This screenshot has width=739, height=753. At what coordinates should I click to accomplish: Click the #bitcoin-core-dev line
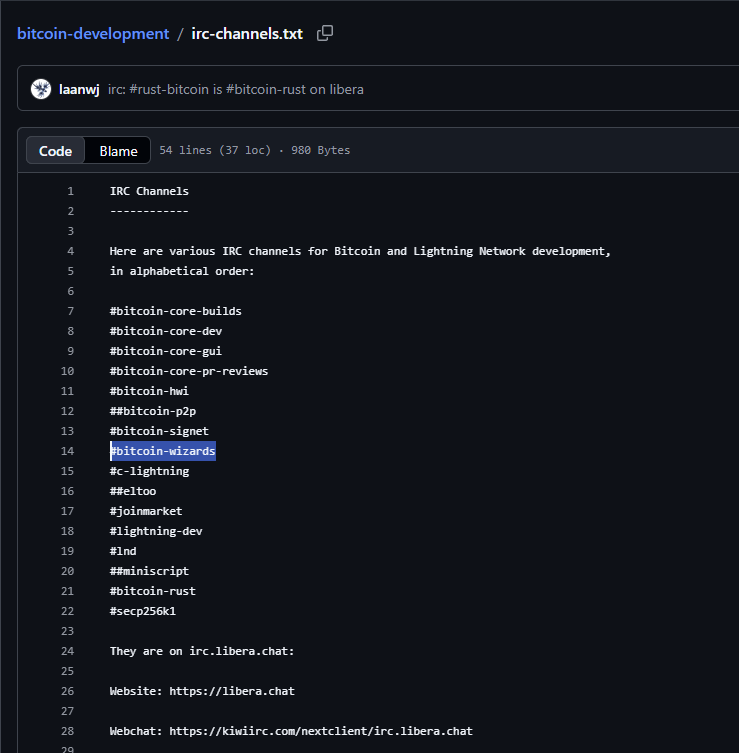pyautogui.click(x=166, y=331)
